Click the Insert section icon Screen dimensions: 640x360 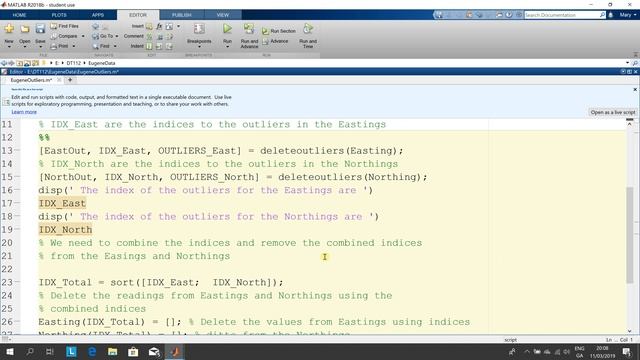tap(149, 27)
